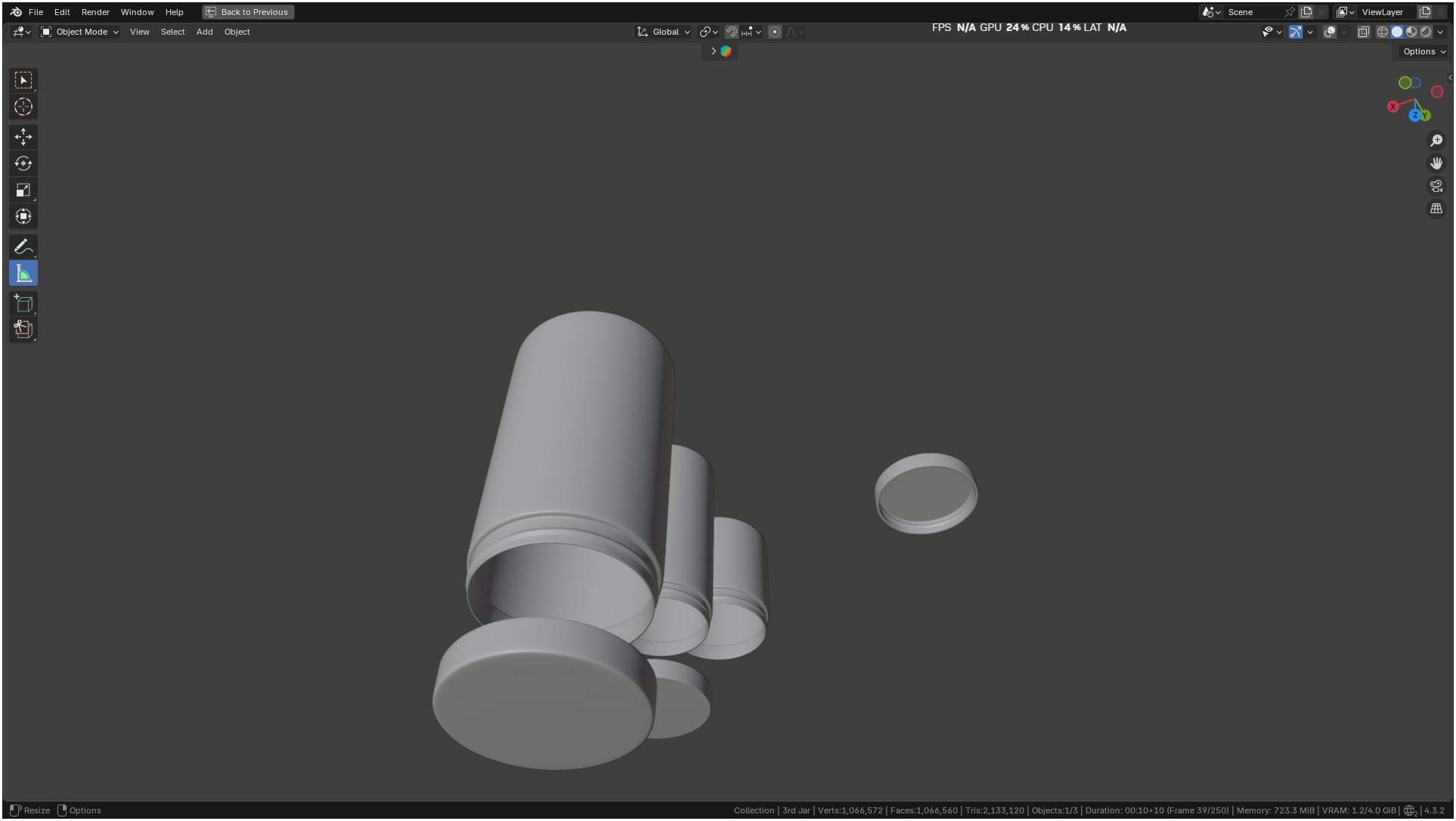Screen dimensions: 1456x821
Task: Select the Select Box tool
Action: point(23,80)
